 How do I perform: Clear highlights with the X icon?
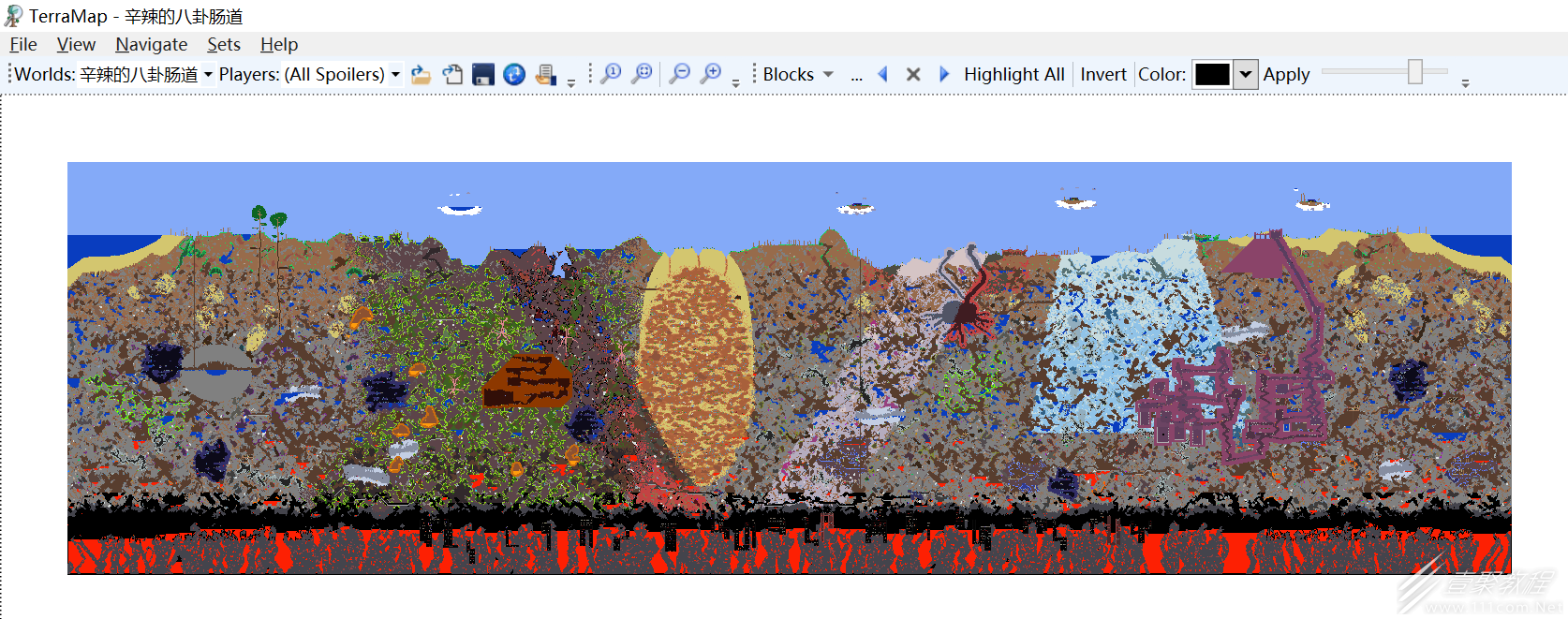(x=913, y=74)
